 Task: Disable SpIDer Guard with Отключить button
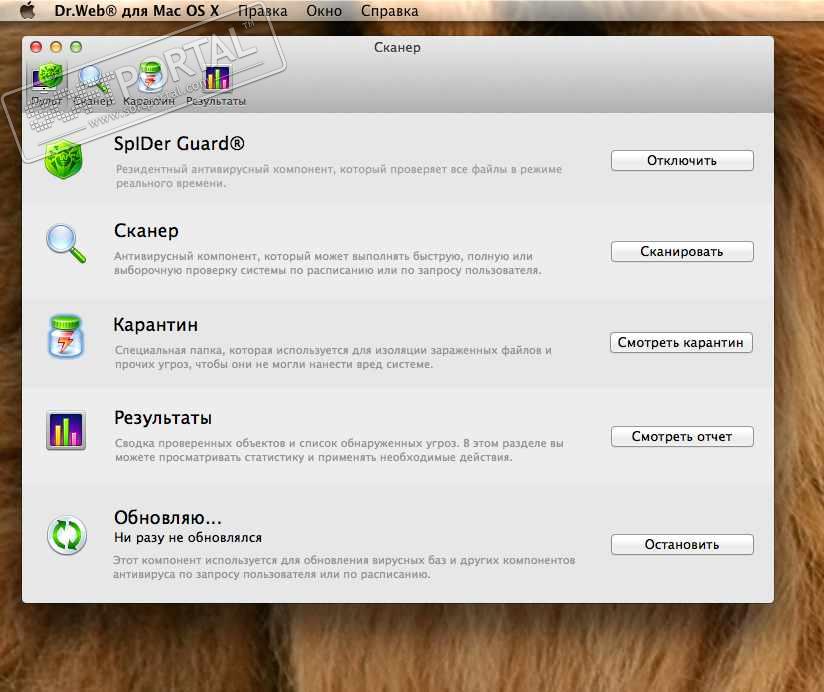[x=682, y=161]
